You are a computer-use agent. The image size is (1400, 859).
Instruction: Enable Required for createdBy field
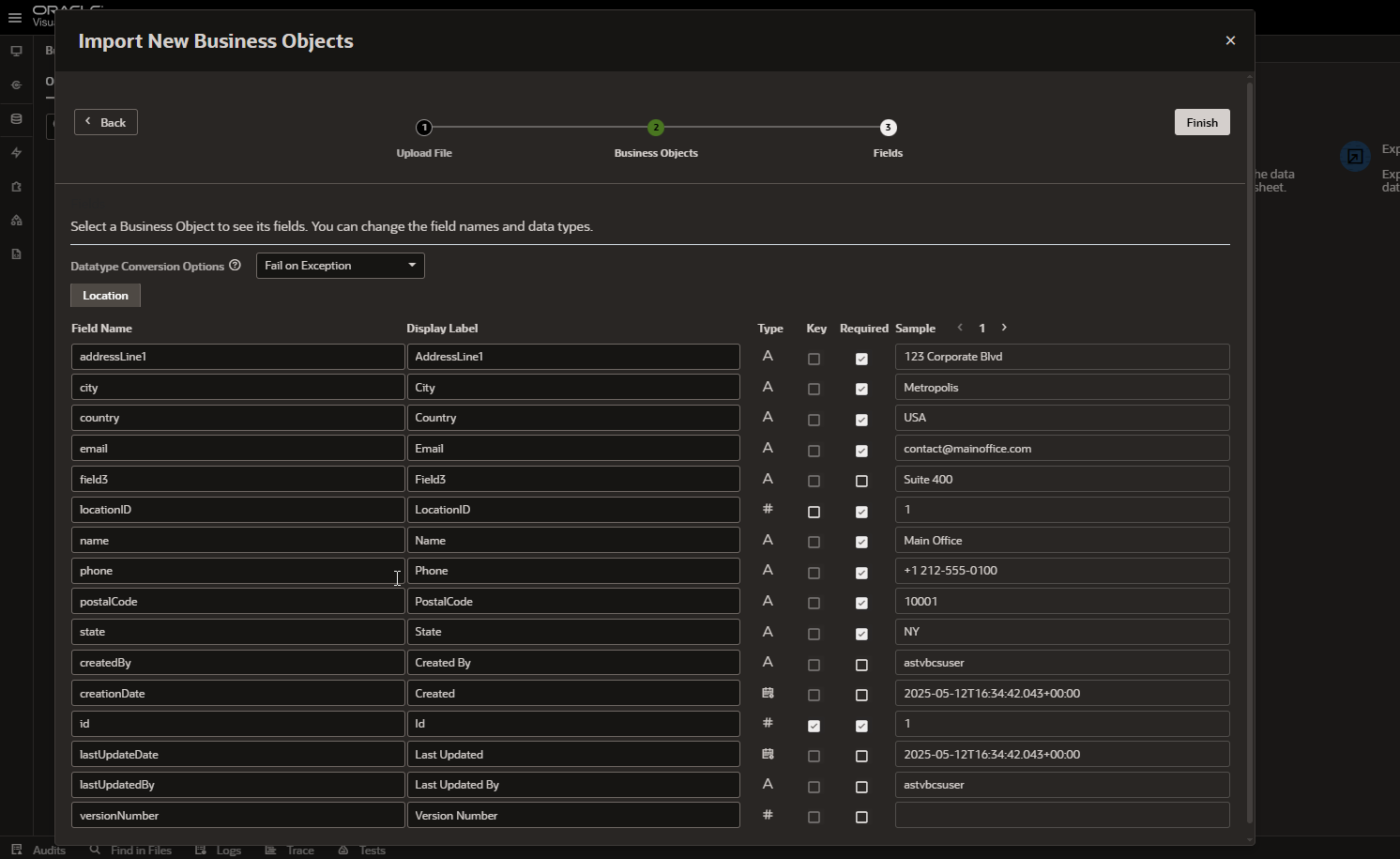pyautogui.click(x=861, y=665)
